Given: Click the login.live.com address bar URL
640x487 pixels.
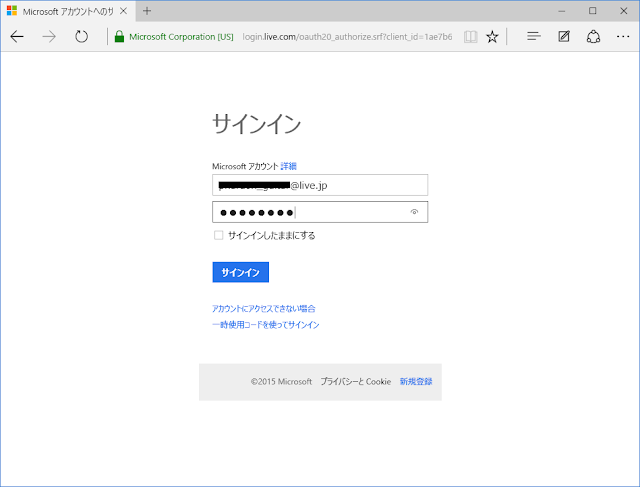Looking at the screenshot, I should click(x=347, y=37).
